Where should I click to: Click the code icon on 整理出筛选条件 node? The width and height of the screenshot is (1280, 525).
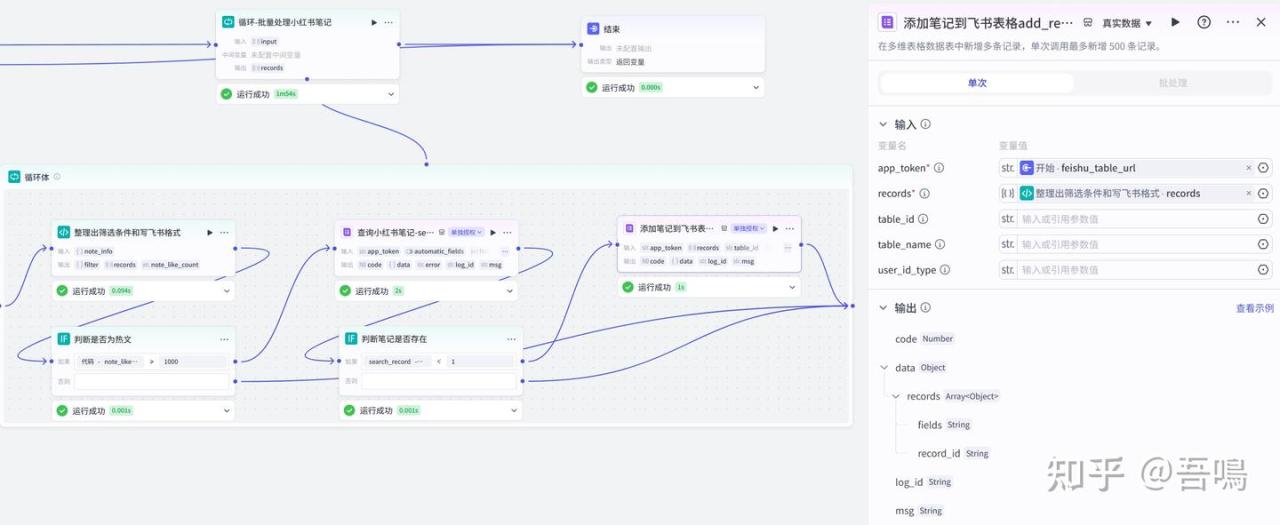[x=63, y=232]
